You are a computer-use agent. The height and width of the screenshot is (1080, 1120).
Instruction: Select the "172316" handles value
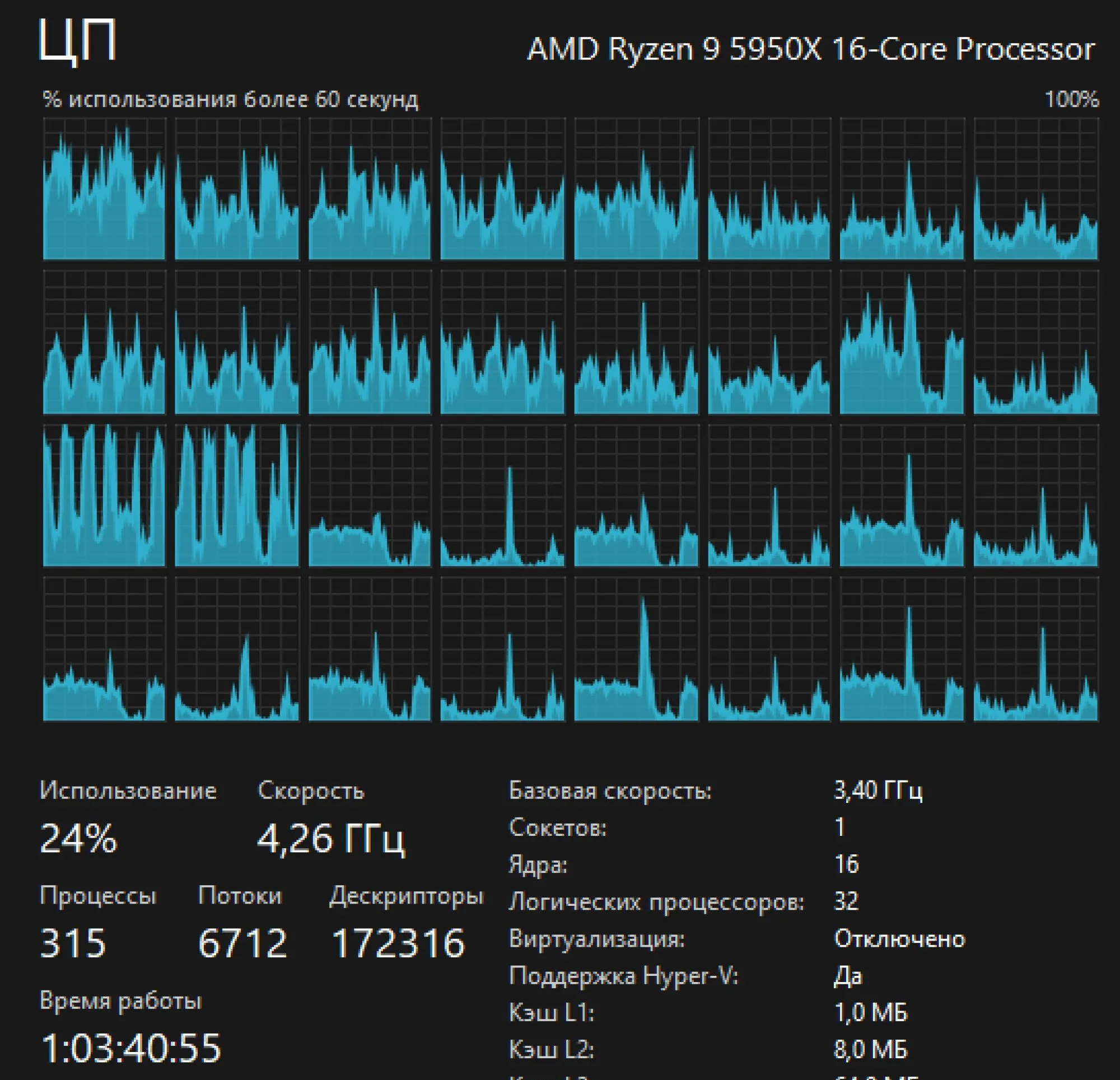(x=398, y=943)
